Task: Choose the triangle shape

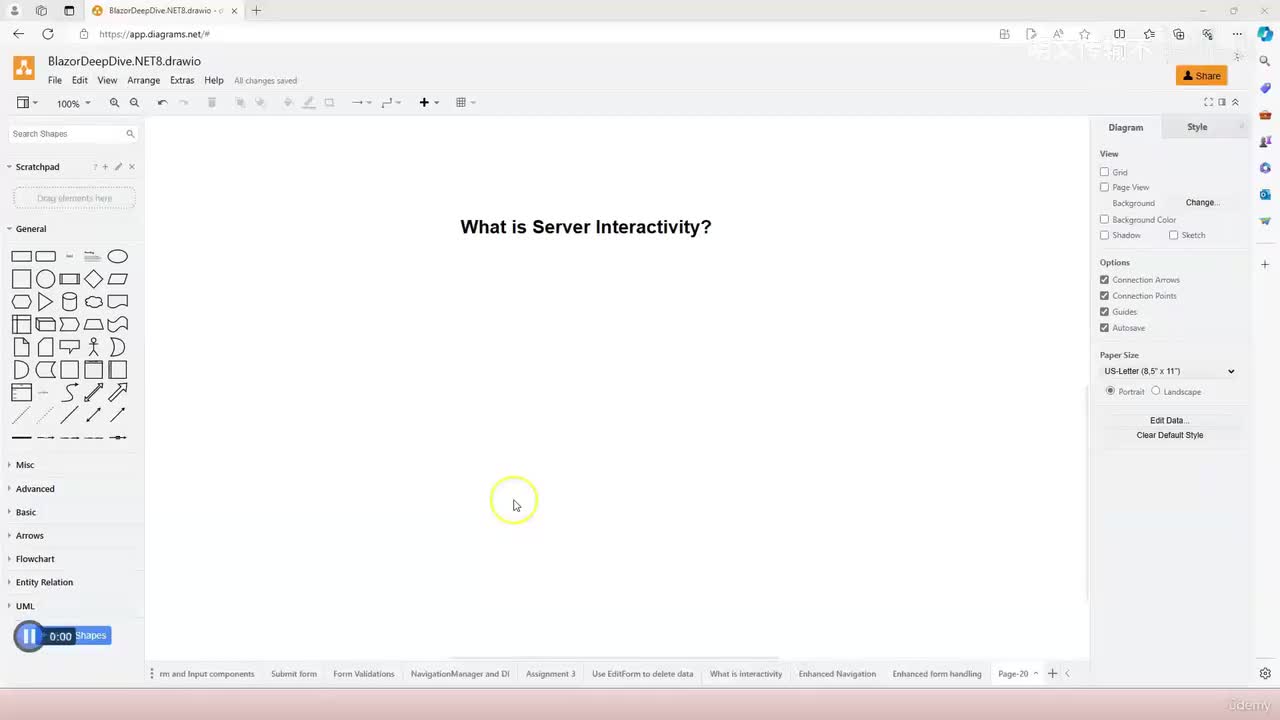Action: coord(45,302)
